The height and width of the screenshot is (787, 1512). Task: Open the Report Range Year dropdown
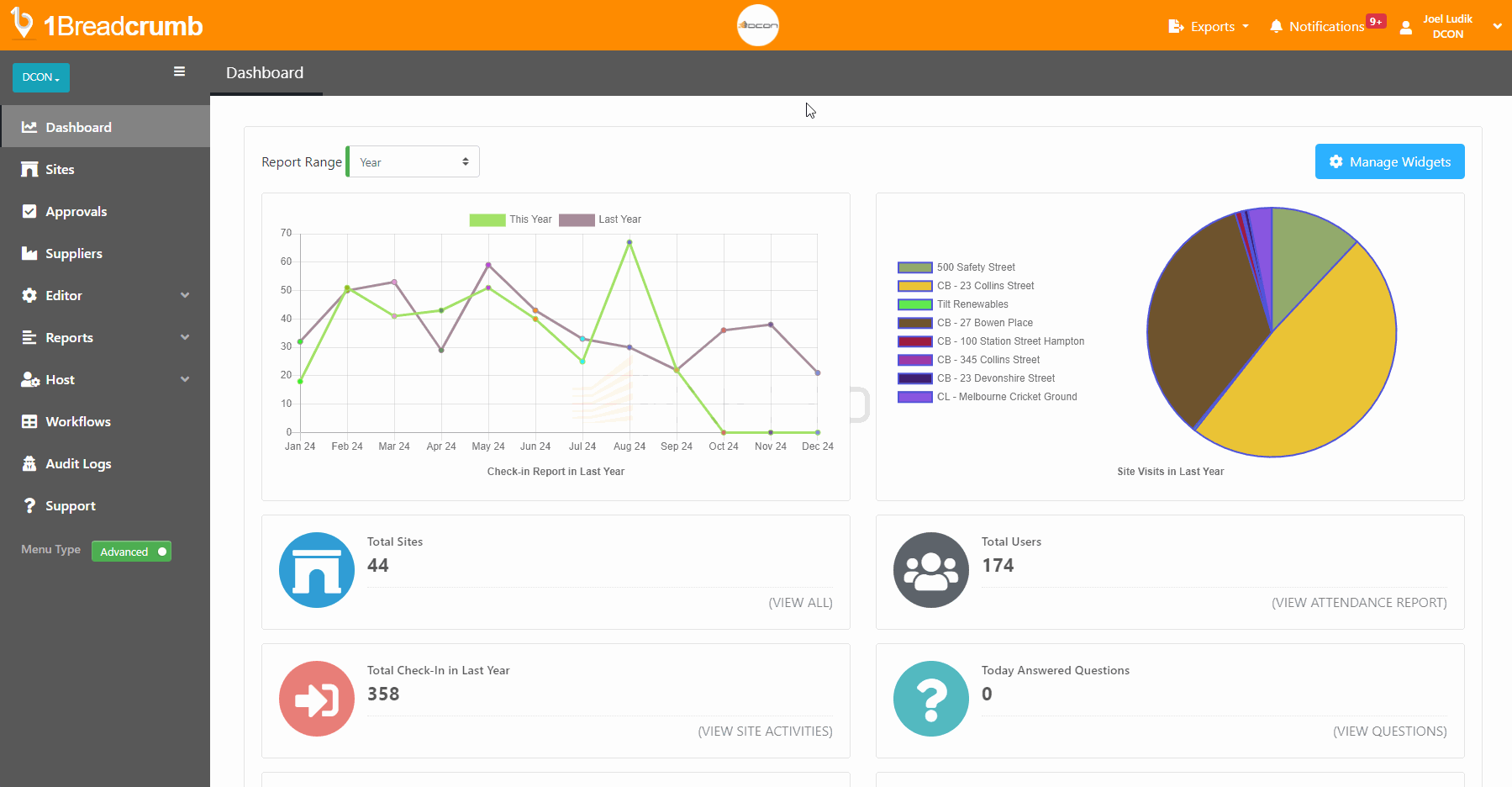[414, 162]
